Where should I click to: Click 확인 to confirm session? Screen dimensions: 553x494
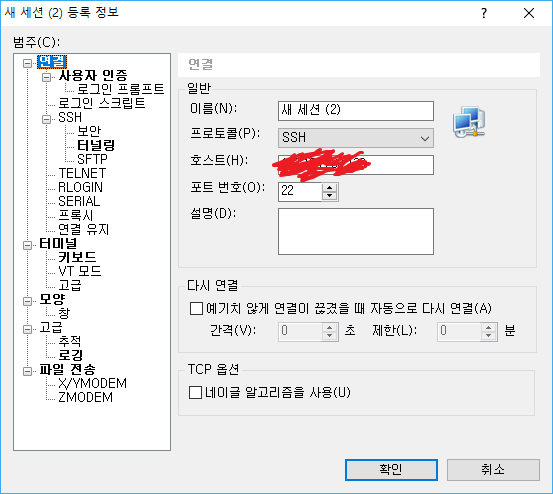point(391,470)
